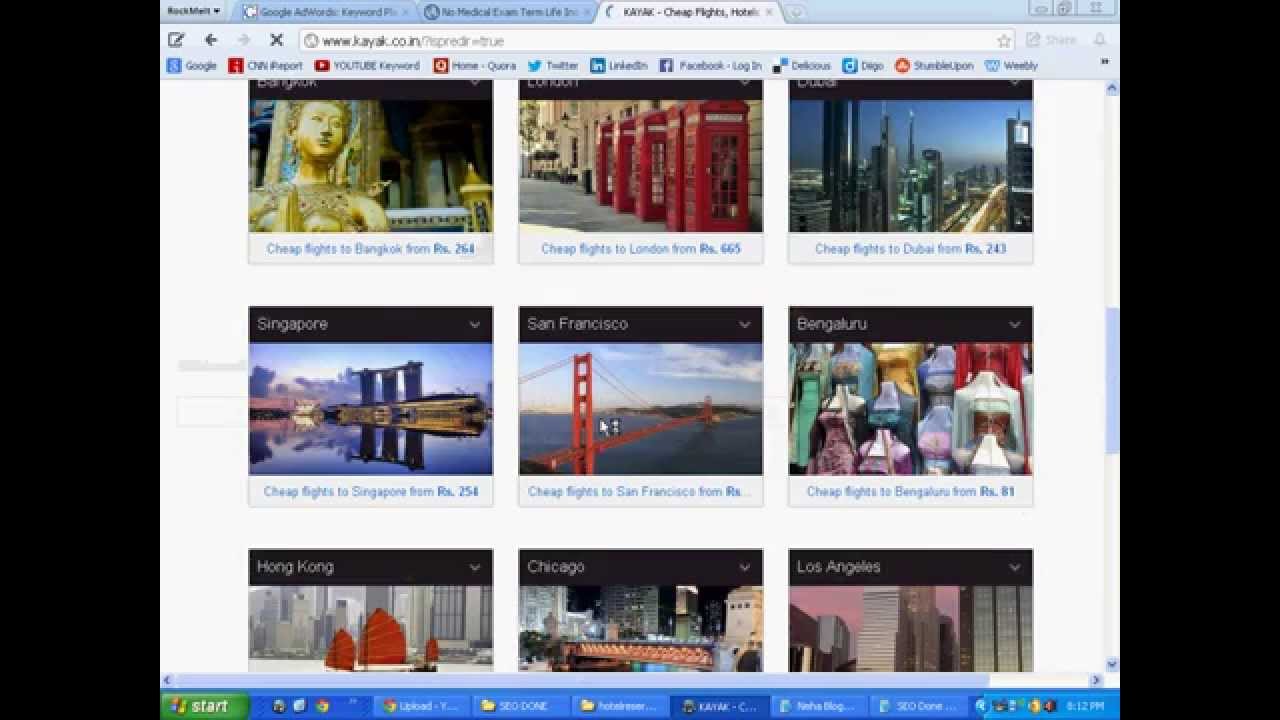Click the Share button in toolbar
This screenshot has height=720, width=1280.
tap(1050, 40)
